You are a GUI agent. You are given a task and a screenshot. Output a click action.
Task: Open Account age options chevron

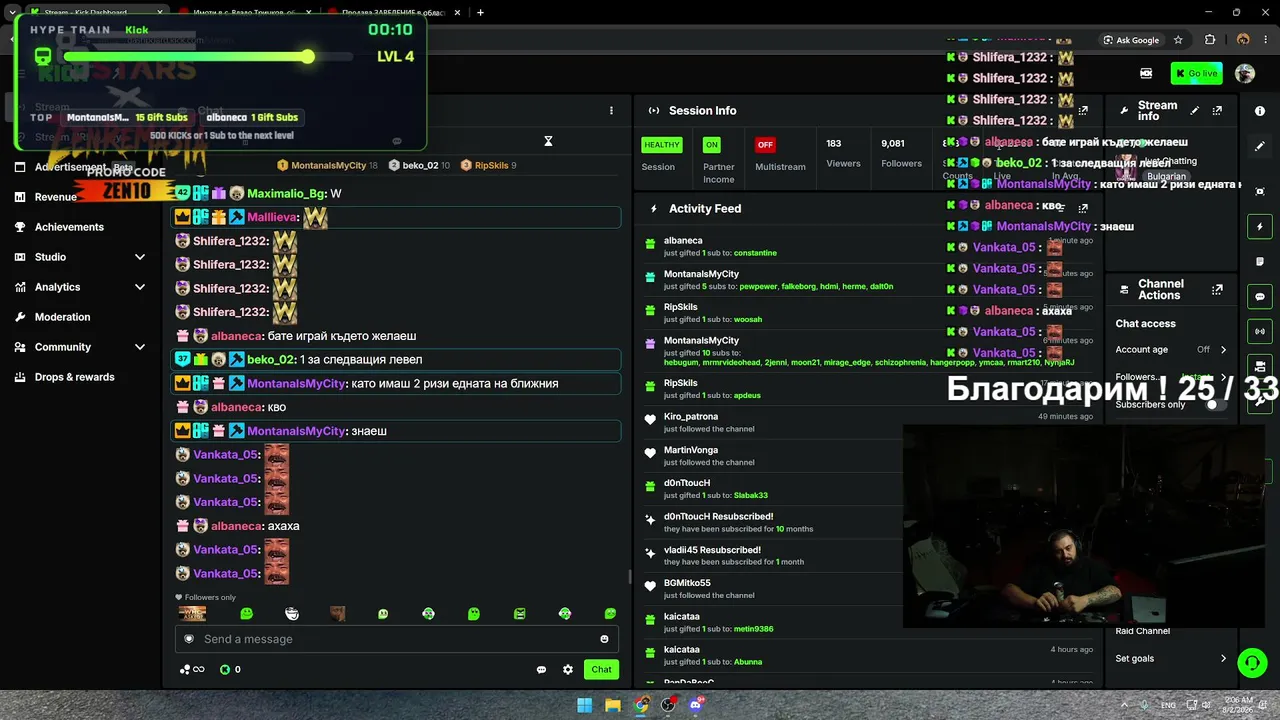(x=1223, y=350)
